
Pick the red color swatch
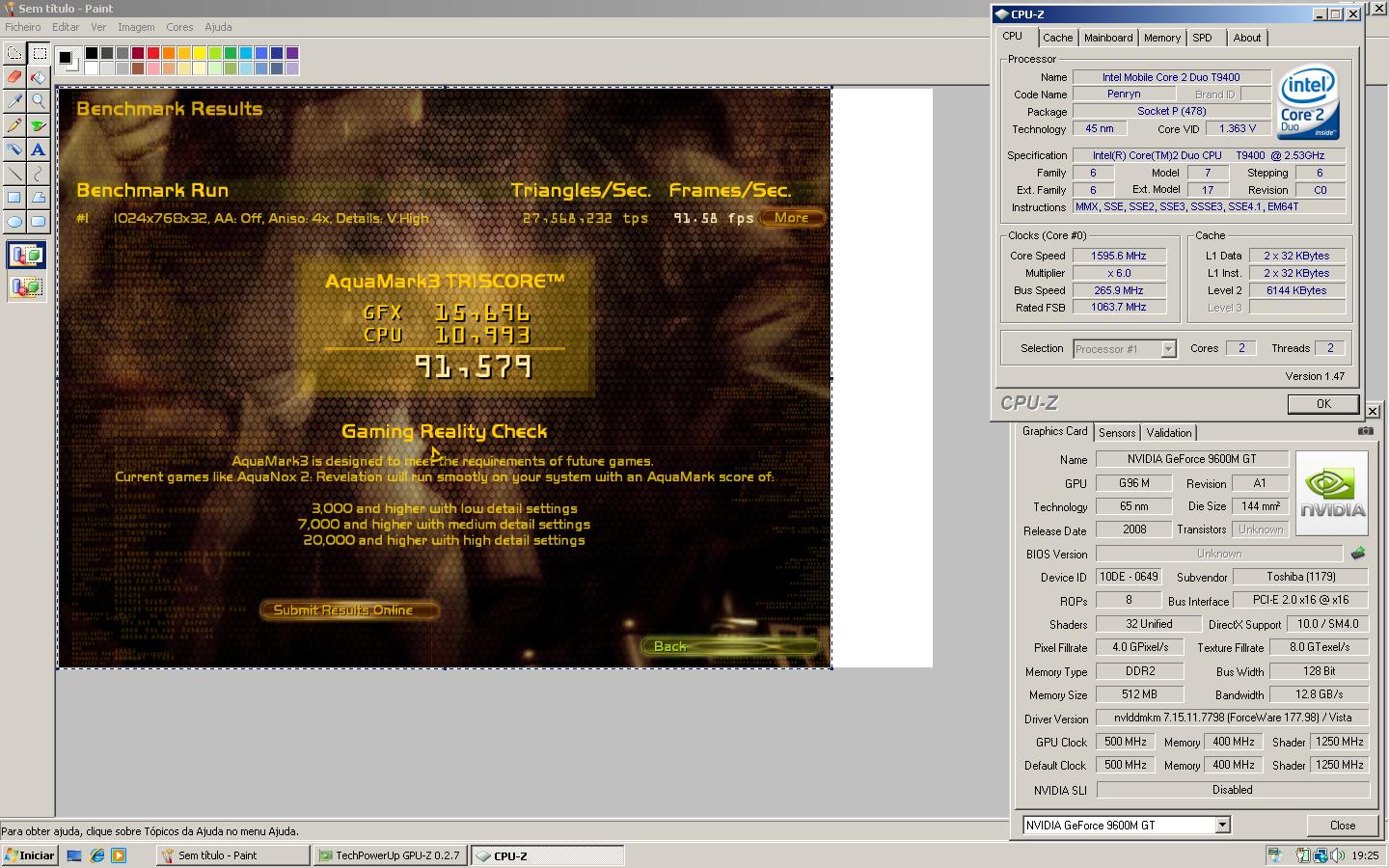point(153,53)
